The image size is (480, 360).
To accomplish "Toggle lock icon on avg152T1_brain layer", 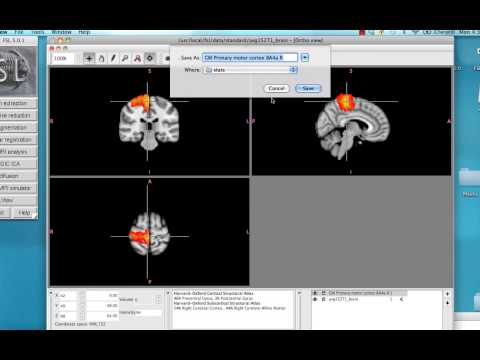I will coord(323,299).
